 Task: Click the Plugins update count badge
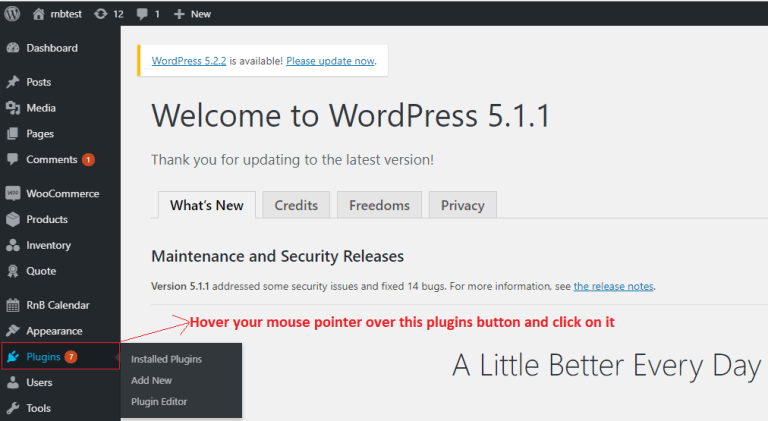(x=71, y=357)
